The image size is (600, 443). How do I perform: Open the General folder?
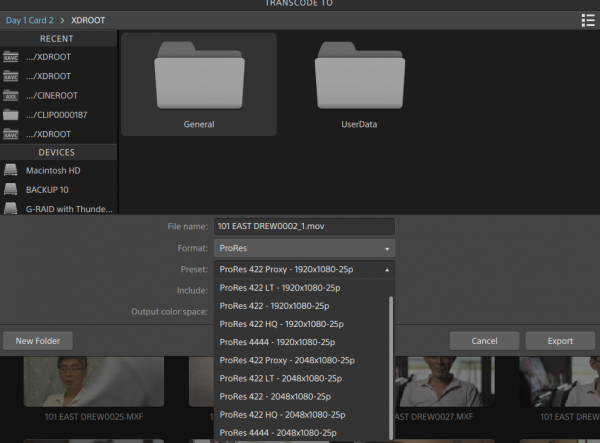point(199,83)
